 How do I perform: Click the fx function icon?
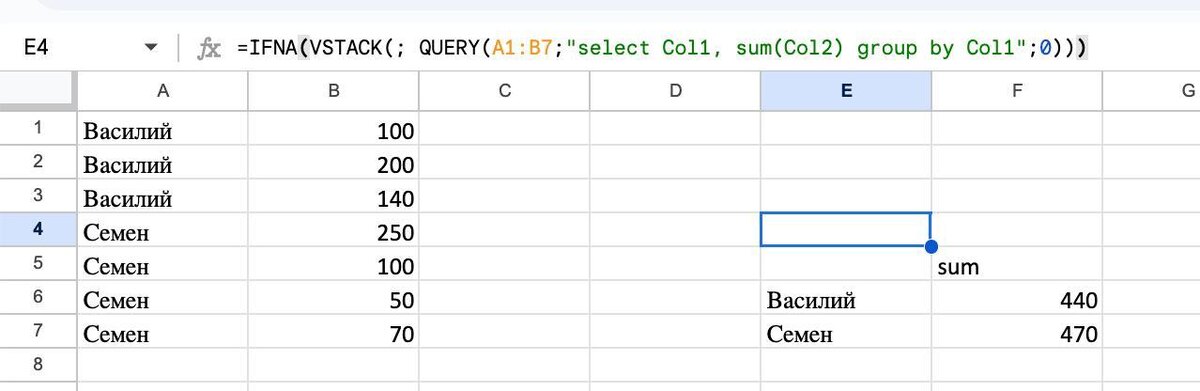click(209, 48)
